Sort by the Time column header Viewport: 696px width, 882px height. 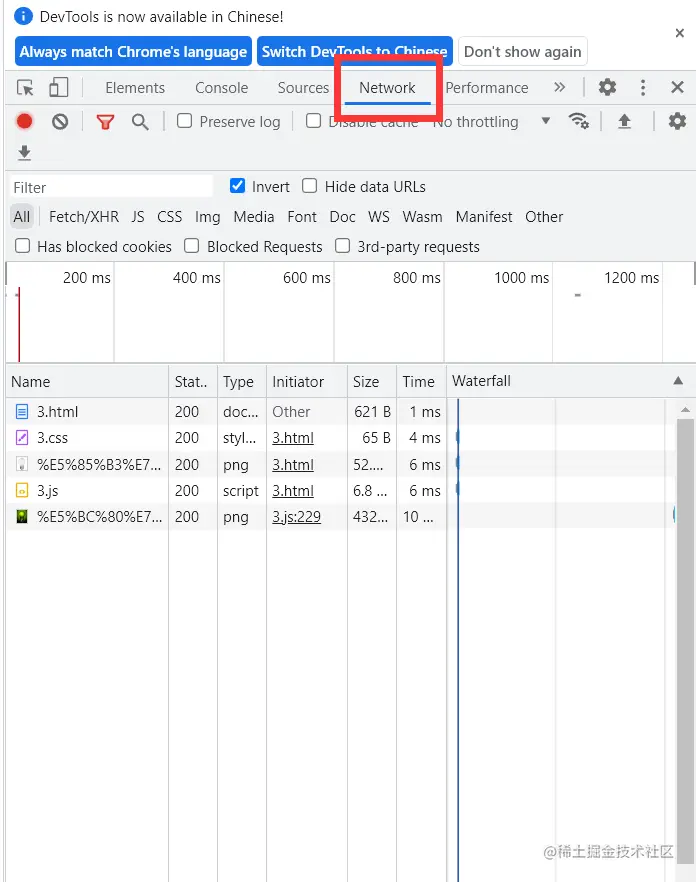[x=421, y=381]
